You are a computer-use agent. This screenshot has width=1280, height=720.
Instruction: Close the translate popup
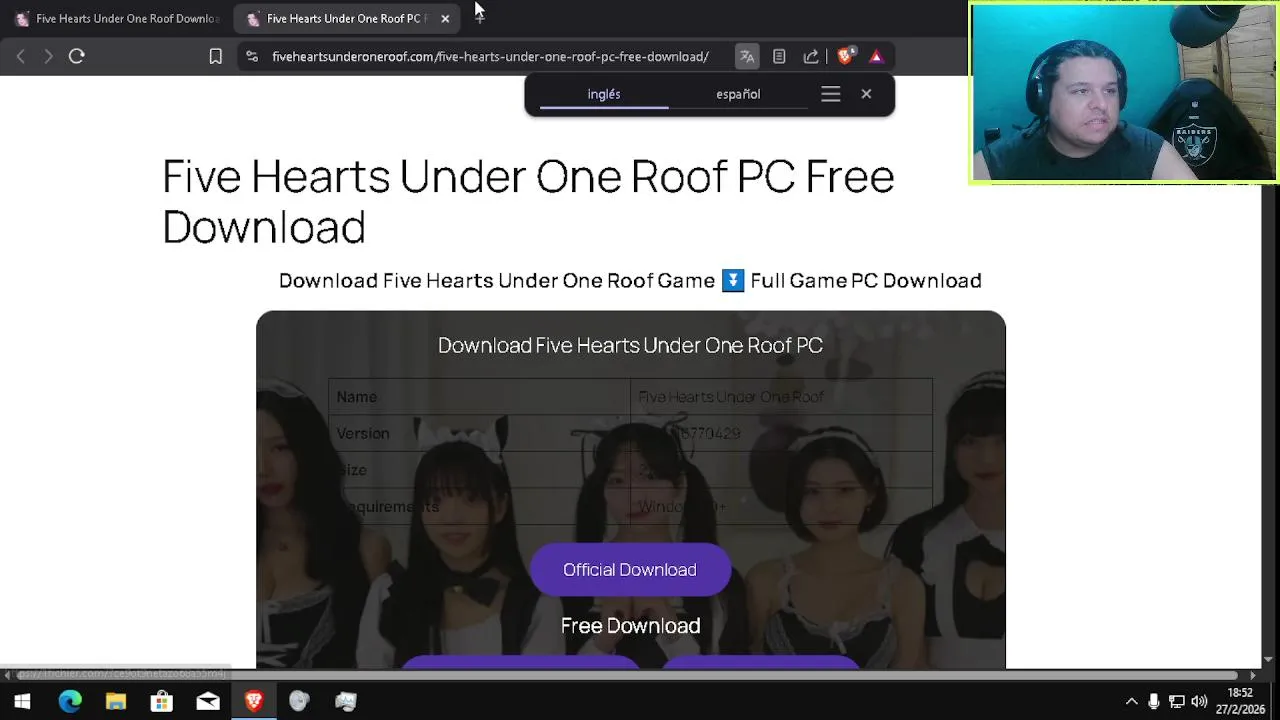pyautogui.click(x=866, y=94)
